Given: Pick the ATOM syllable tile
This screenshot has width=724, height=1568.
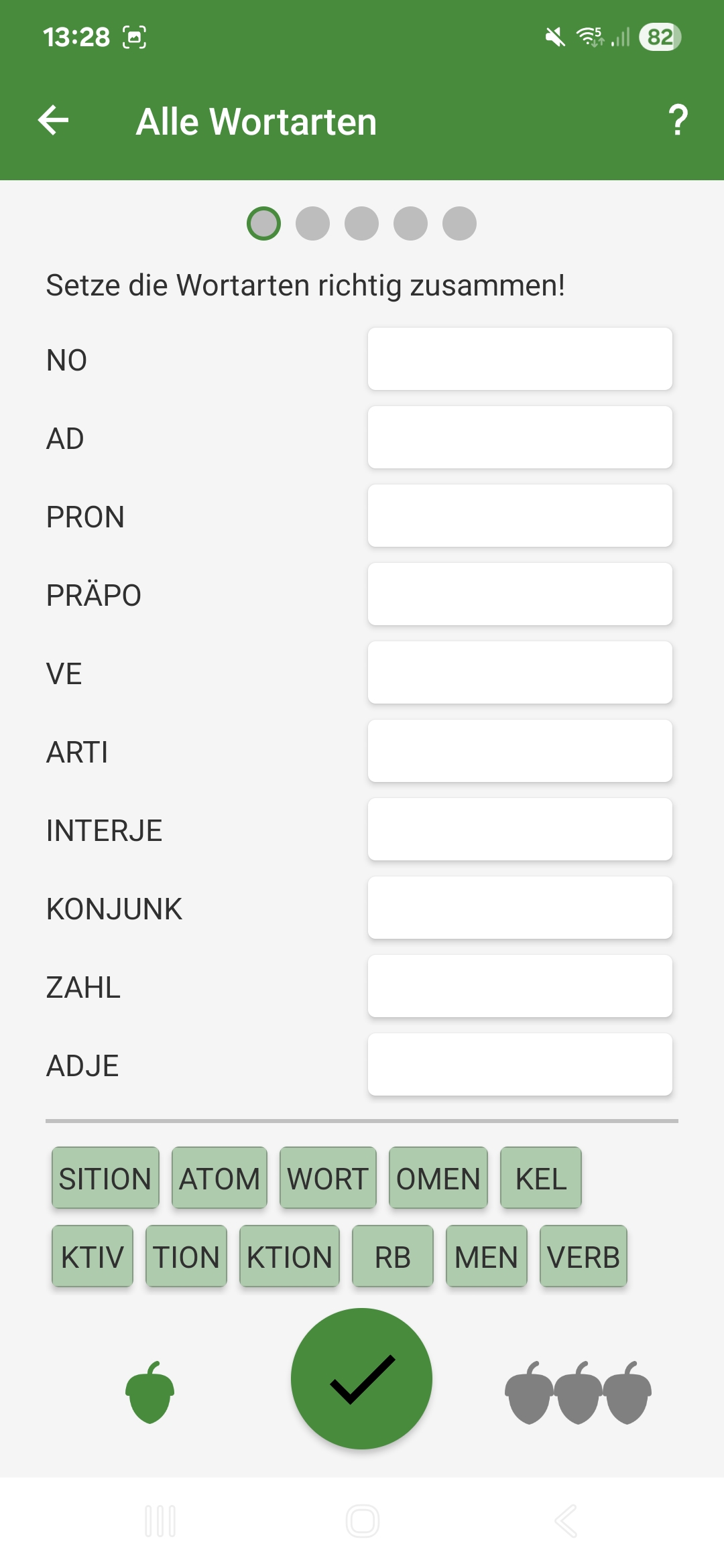Looking at the screenshot, I should (x=219, y=1178).
